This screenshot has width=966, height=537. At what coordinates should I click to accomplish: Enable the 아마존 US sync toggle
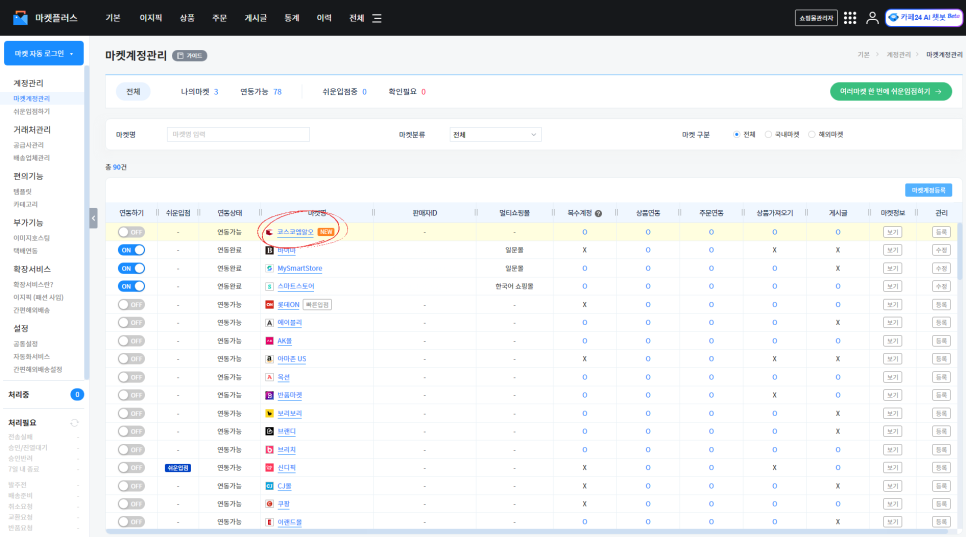click(x=131, y=359)
